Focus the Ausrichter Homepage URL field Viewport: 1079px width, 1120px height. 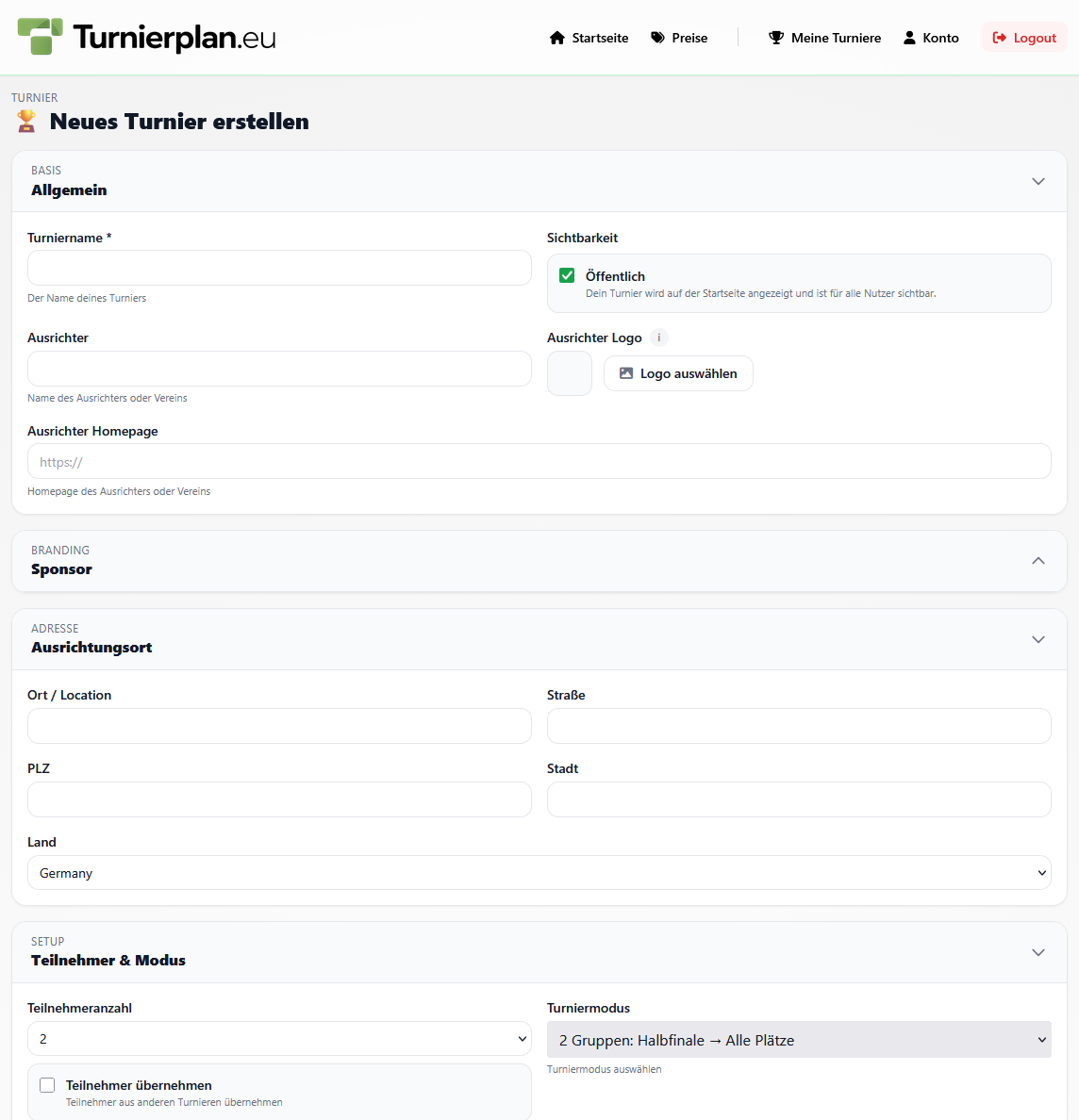click(539, 462)
